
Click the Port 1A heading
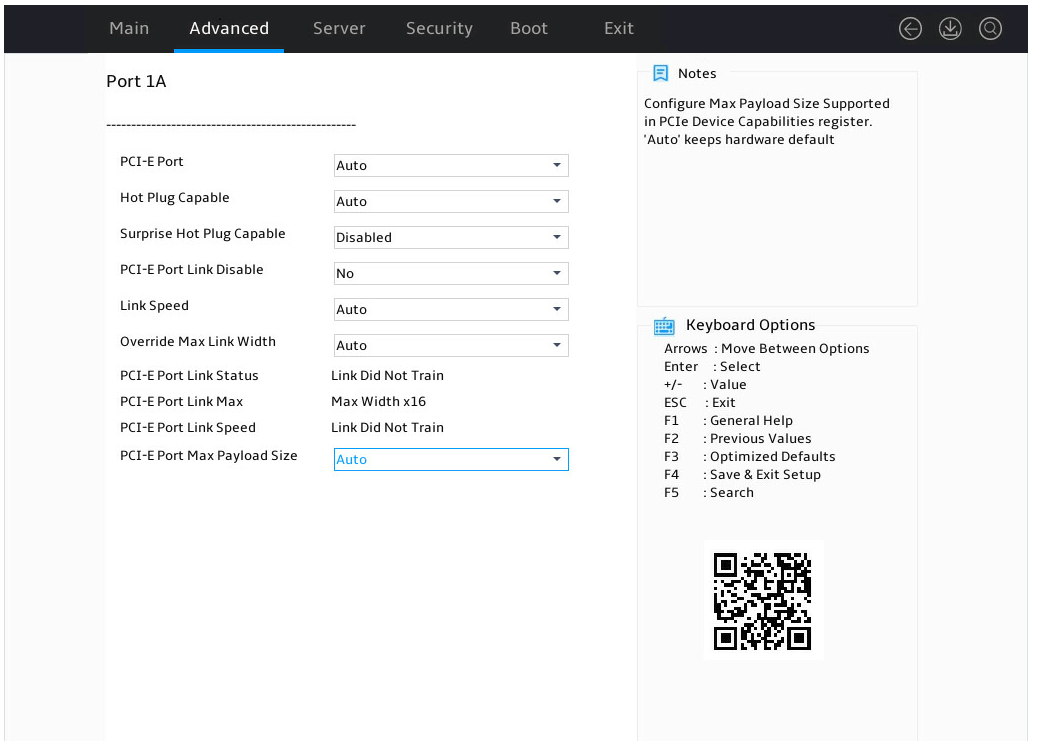(137, 82)
